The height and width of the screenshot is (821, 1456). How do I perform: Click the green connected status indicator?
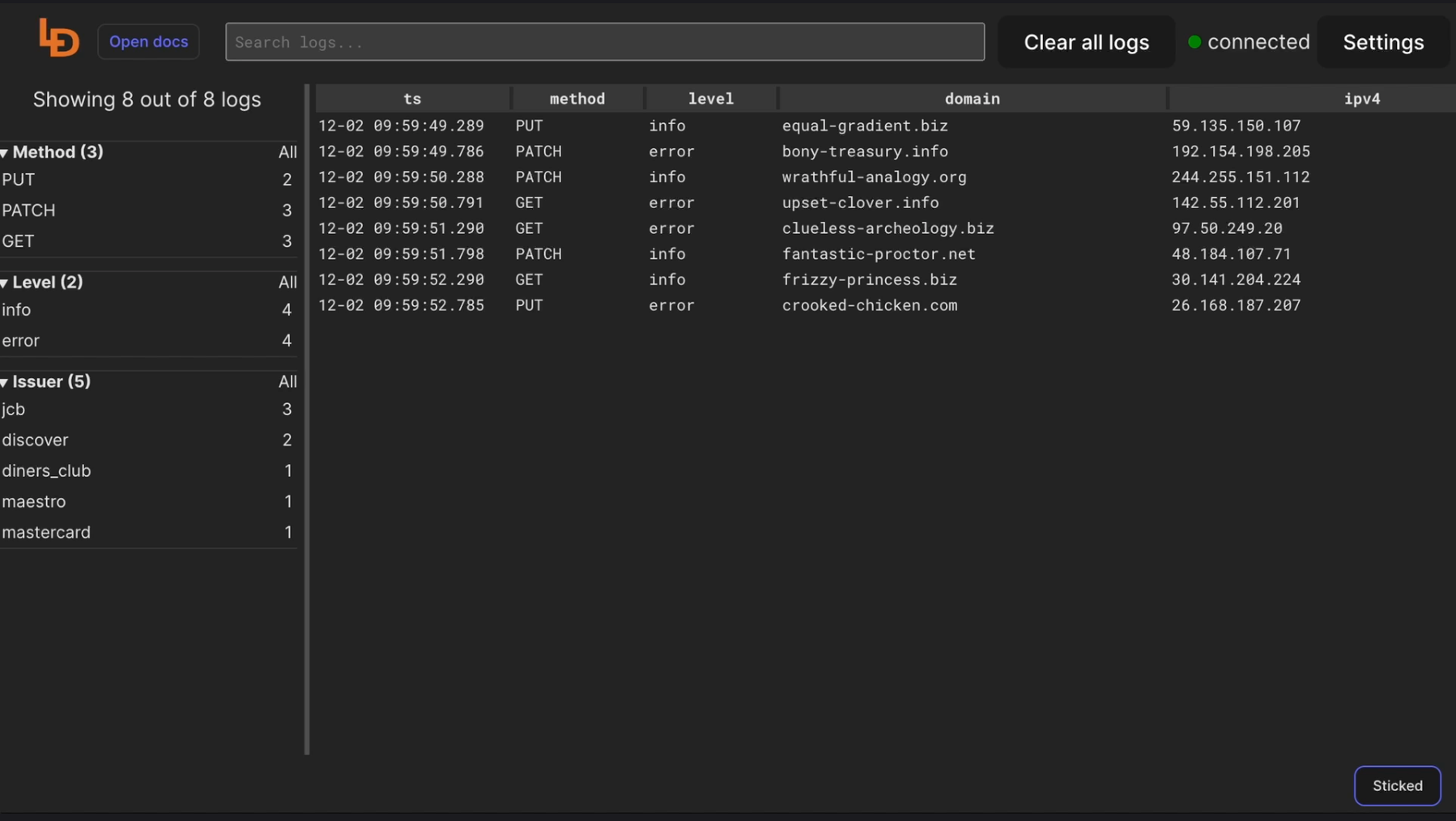pyautogui.click(x=1194, y=42)
